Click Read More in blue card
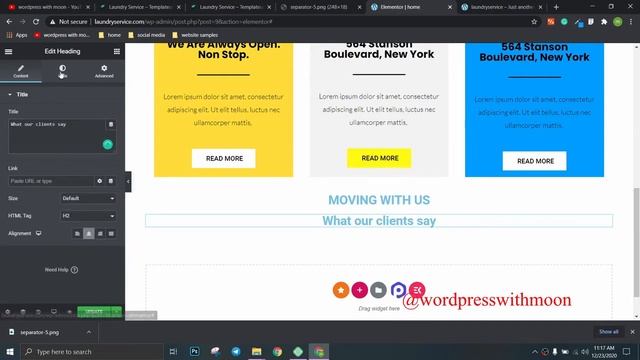The width and height of the screenshot is (640, 360). tap(535, 161)
